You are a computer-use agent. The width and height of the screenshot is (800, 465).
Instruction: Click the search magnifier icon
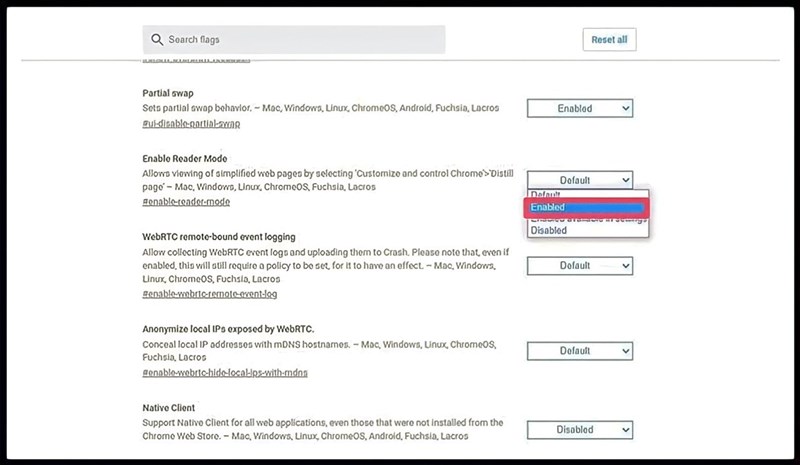(157, 40)
